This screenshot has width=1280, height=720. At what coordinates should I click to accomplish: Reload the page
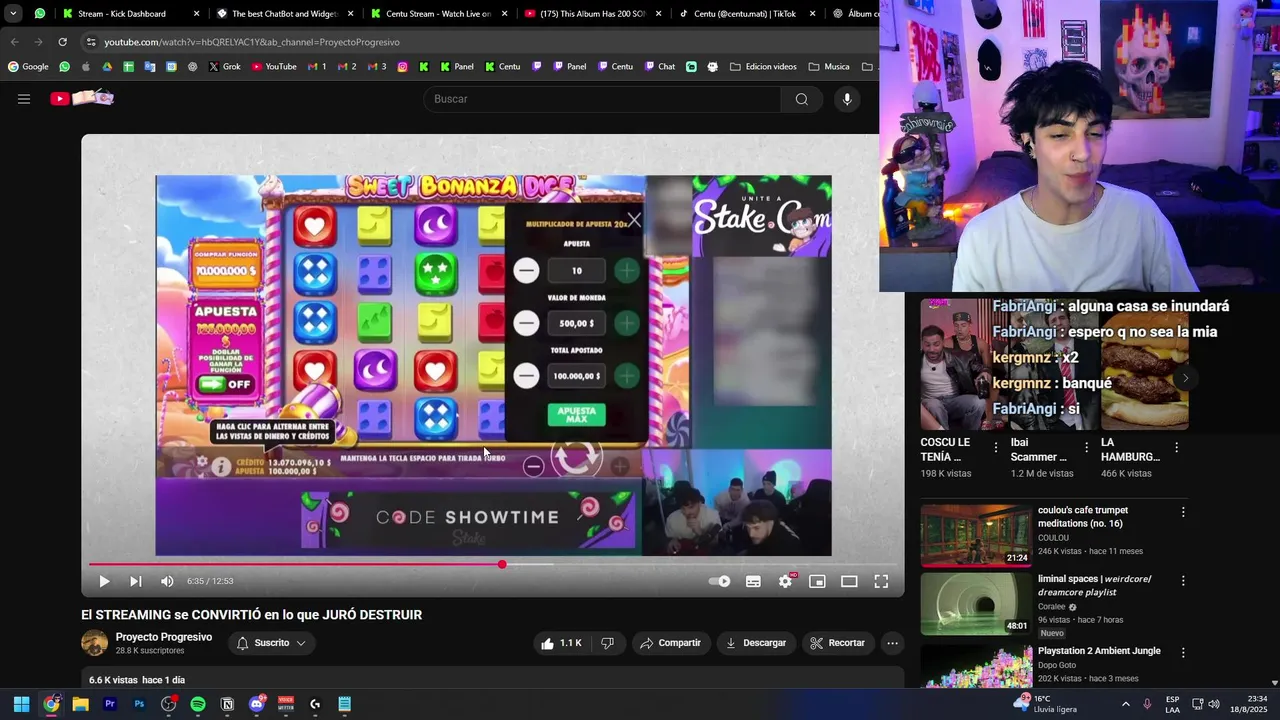click(62, 42)
